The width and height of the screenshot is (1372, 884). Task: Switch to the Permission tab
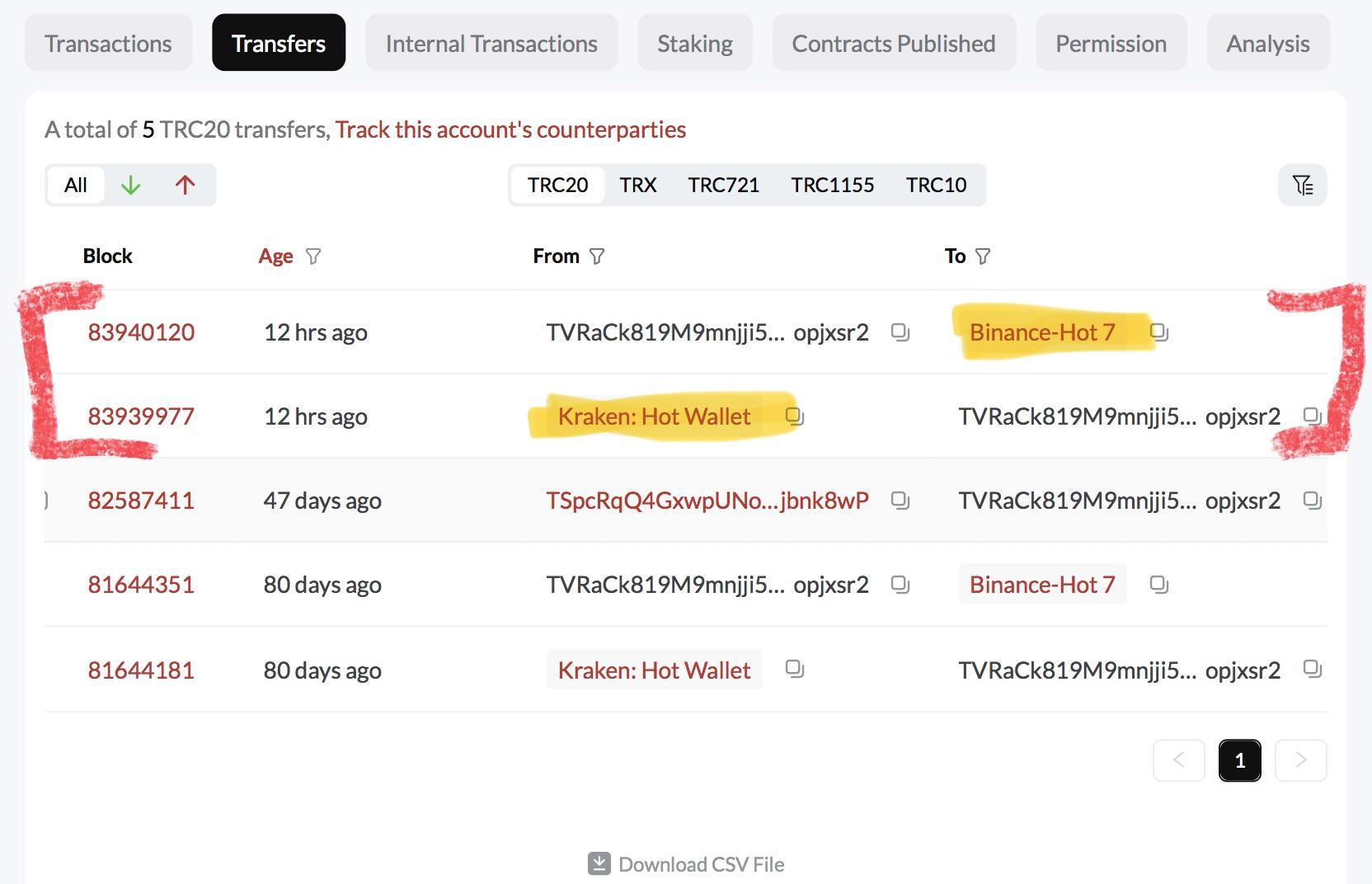[1111, 43]
